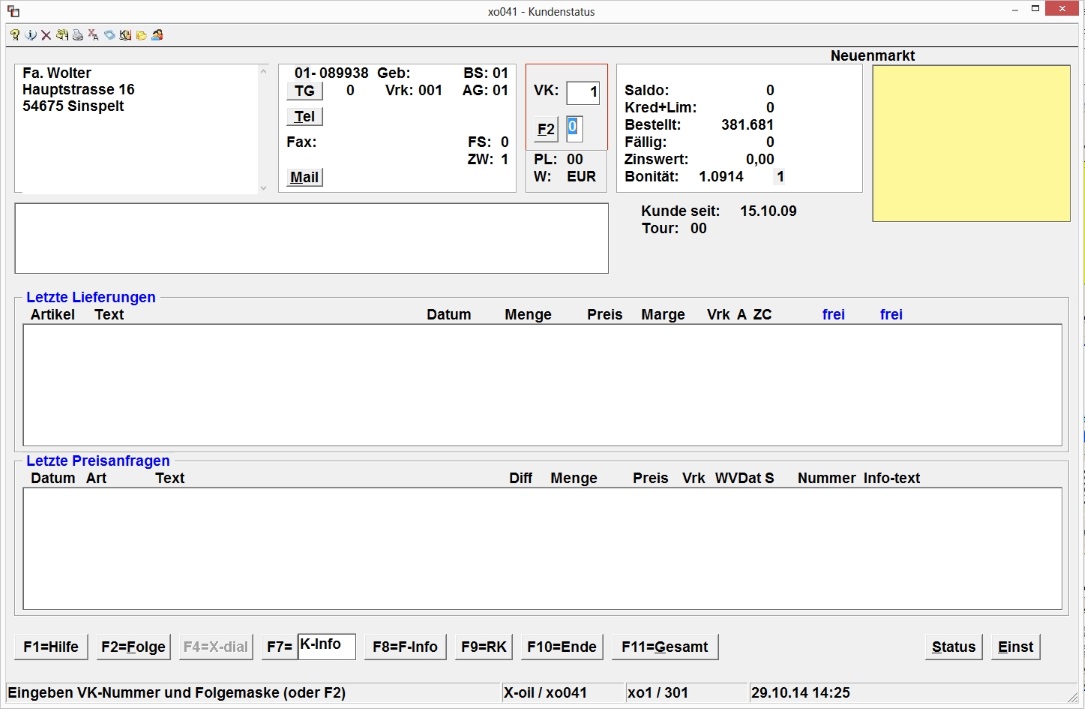
Task: Click the F9=RK button
Action: (x=484, y=647)
